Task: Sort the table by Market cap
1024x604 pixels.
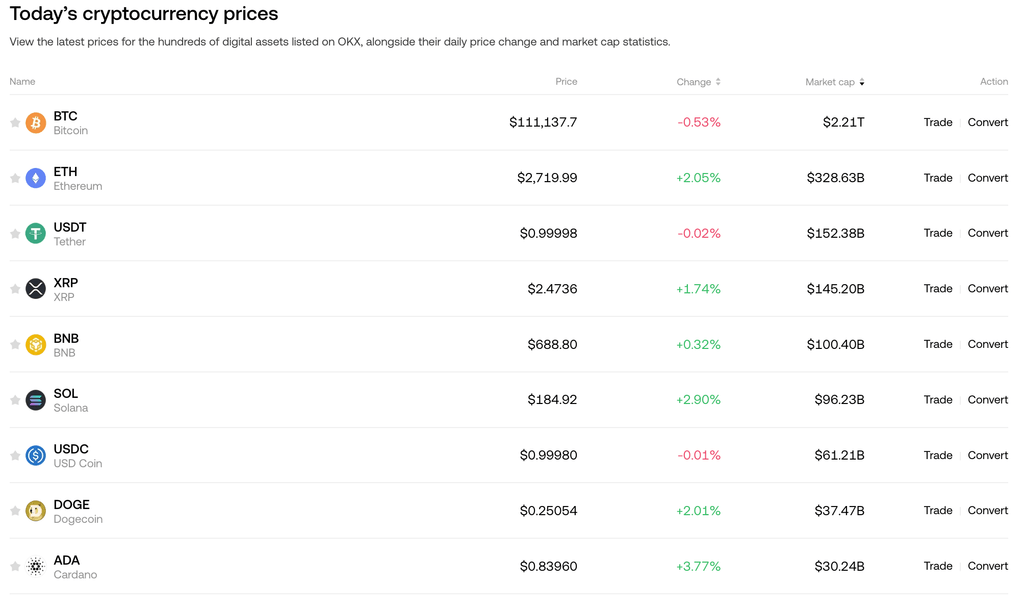Action: pos(834,82)
